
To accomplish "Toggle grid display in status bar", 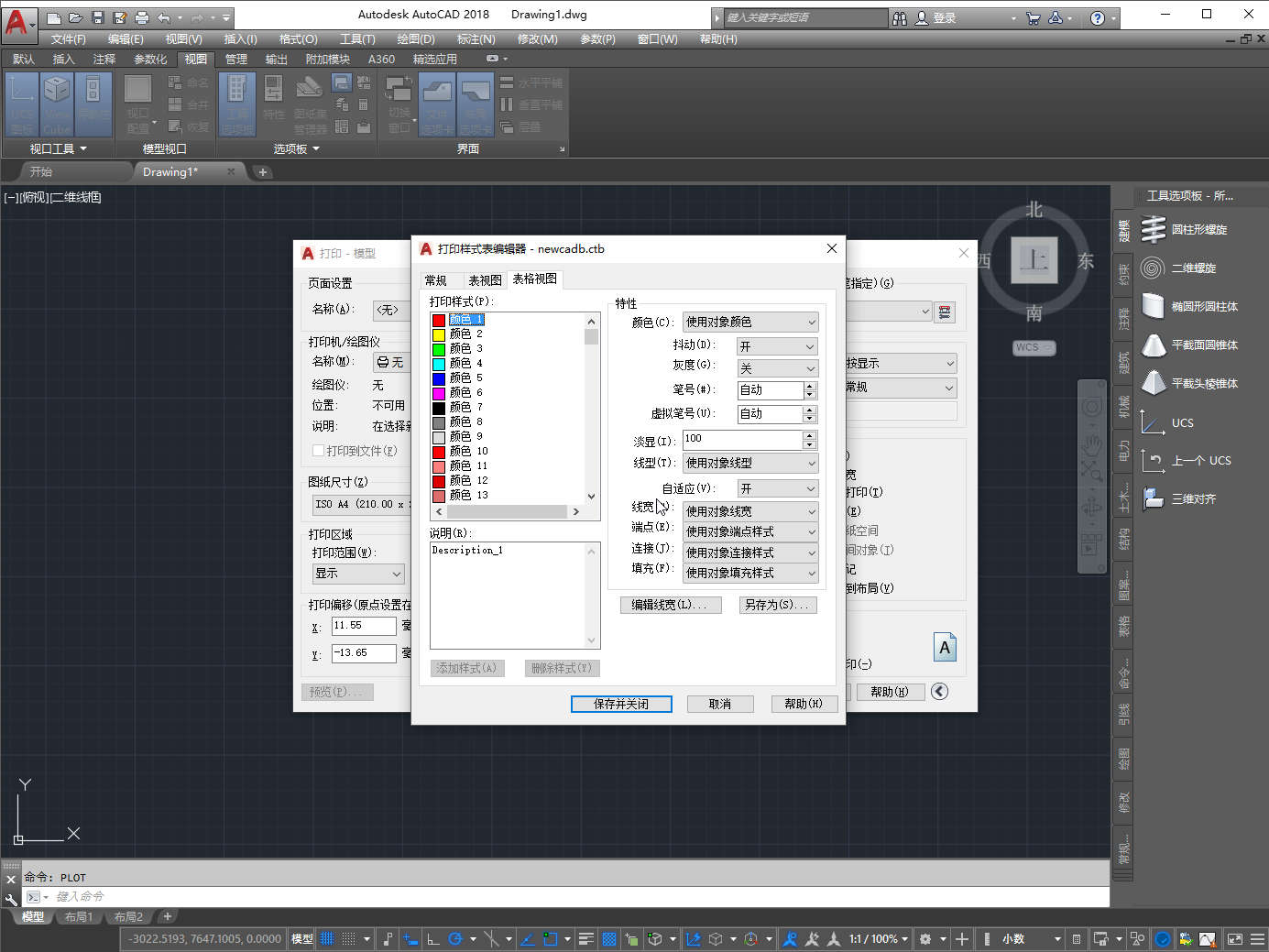I will pyautogui.click(x=327, y=939).
